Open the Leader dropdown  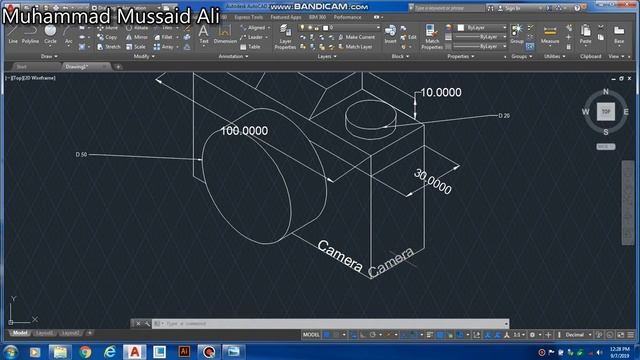267,37
